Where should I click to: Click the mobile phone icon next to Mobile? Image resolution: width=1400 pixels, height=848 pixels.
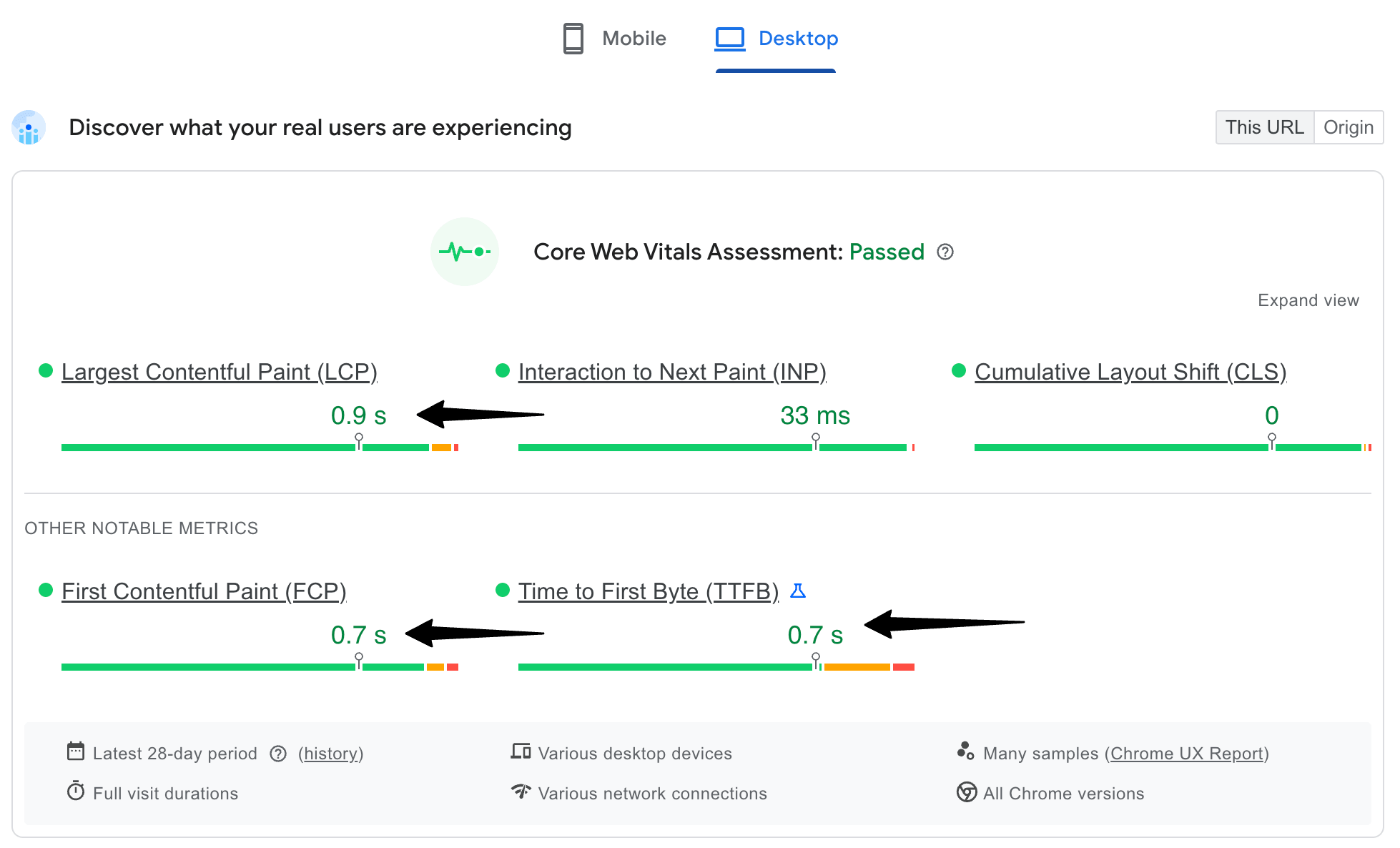[572, 38]
